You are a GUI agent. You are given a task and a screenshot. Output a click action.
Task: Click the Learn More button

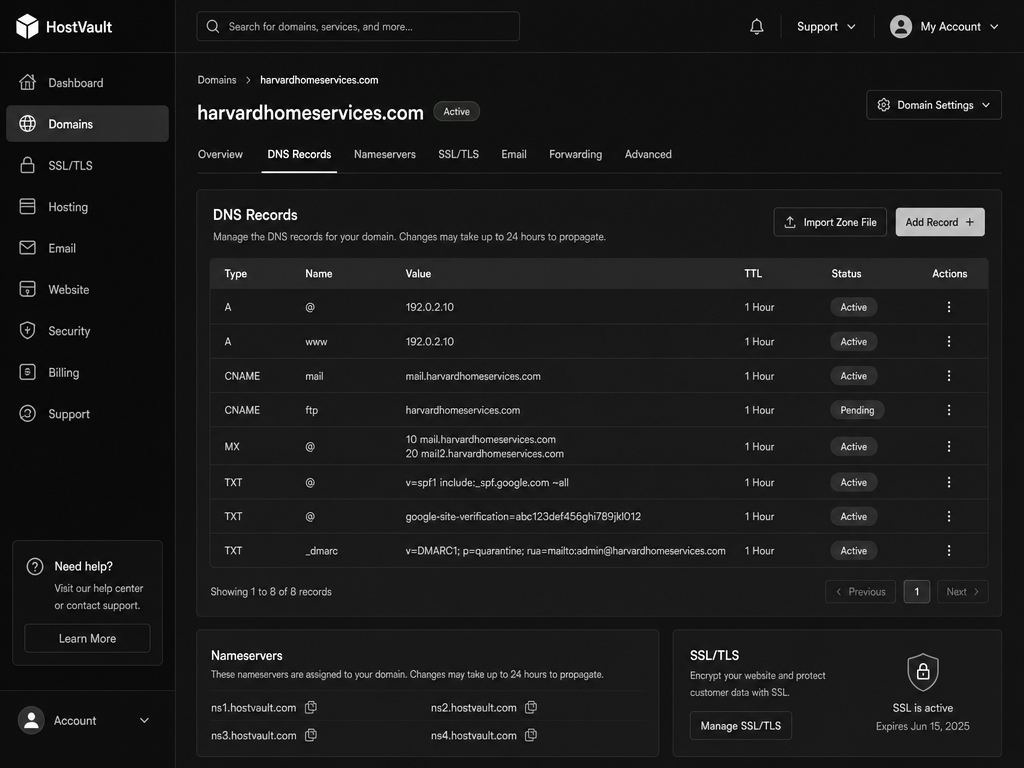click(88, 638)
